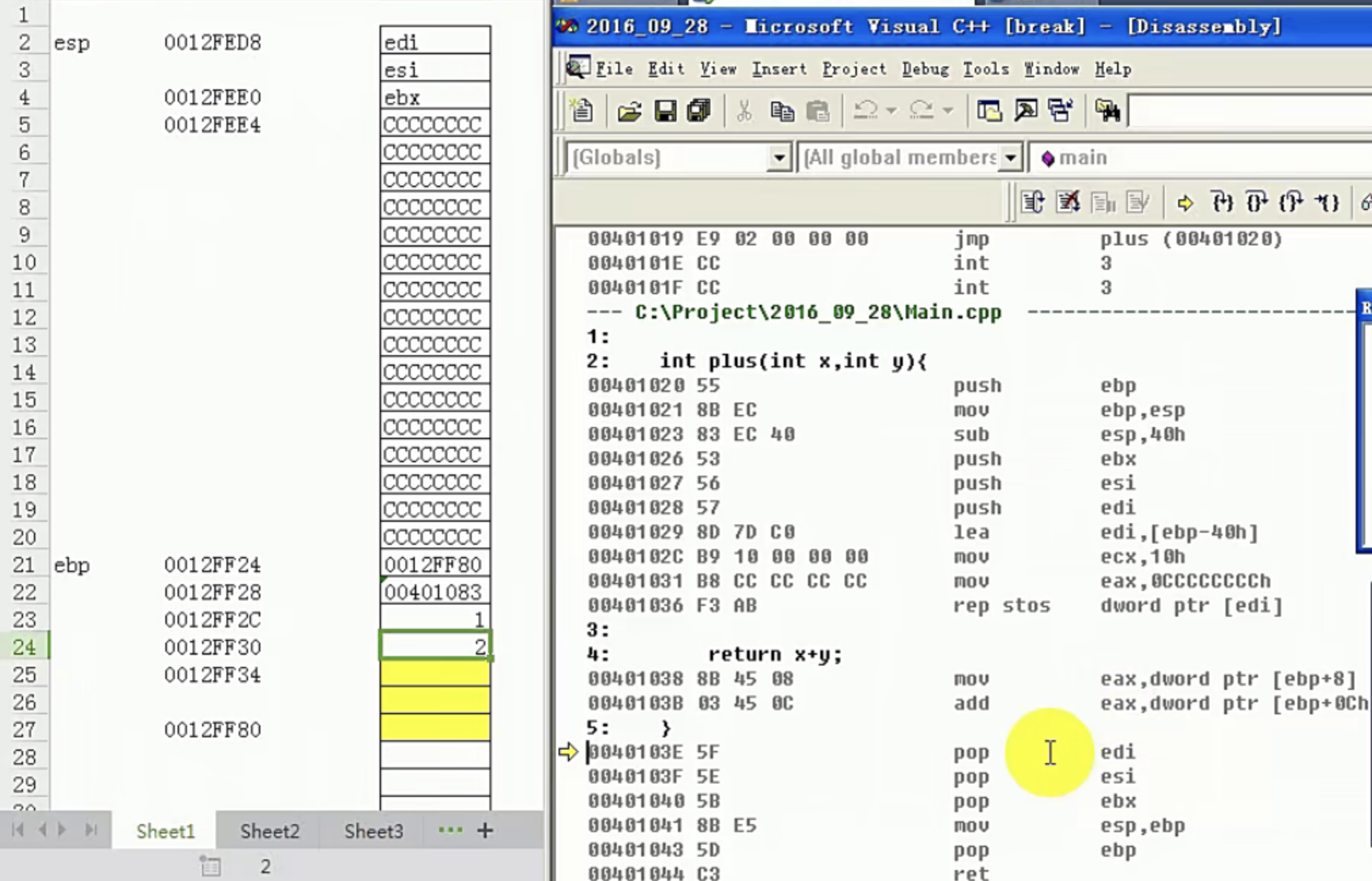Expand the (Globals) class dropdown
The width and height of the screenshot is (1372, 881).
pos(779,158)
